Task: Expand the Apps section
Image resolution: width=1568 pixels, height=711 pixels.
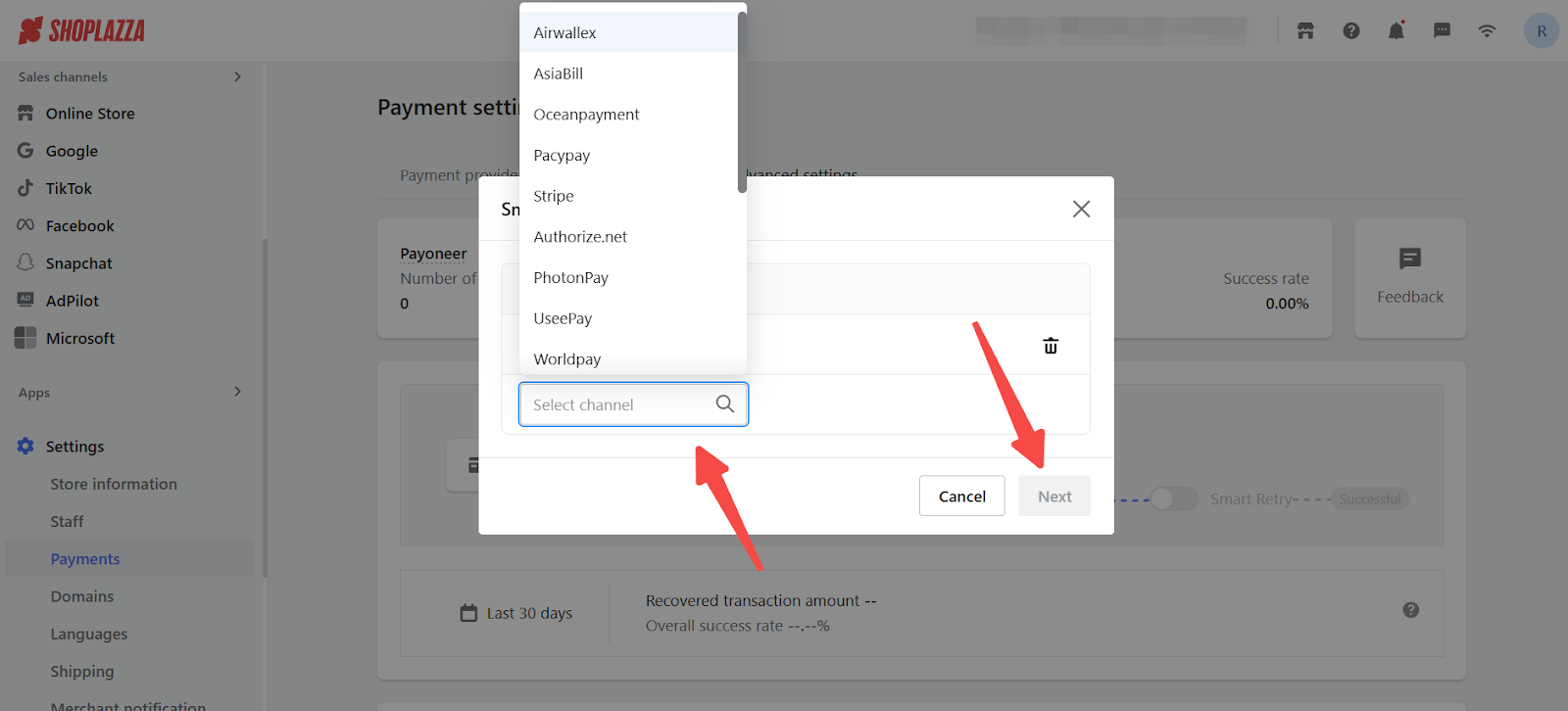Action: (x=237, y=392)
